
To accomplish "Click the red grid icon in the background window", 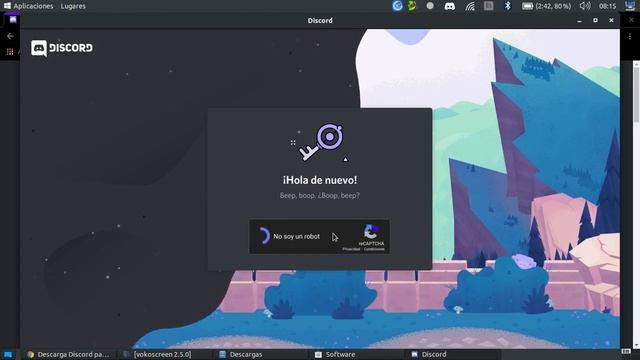I will tap(10, 51).
